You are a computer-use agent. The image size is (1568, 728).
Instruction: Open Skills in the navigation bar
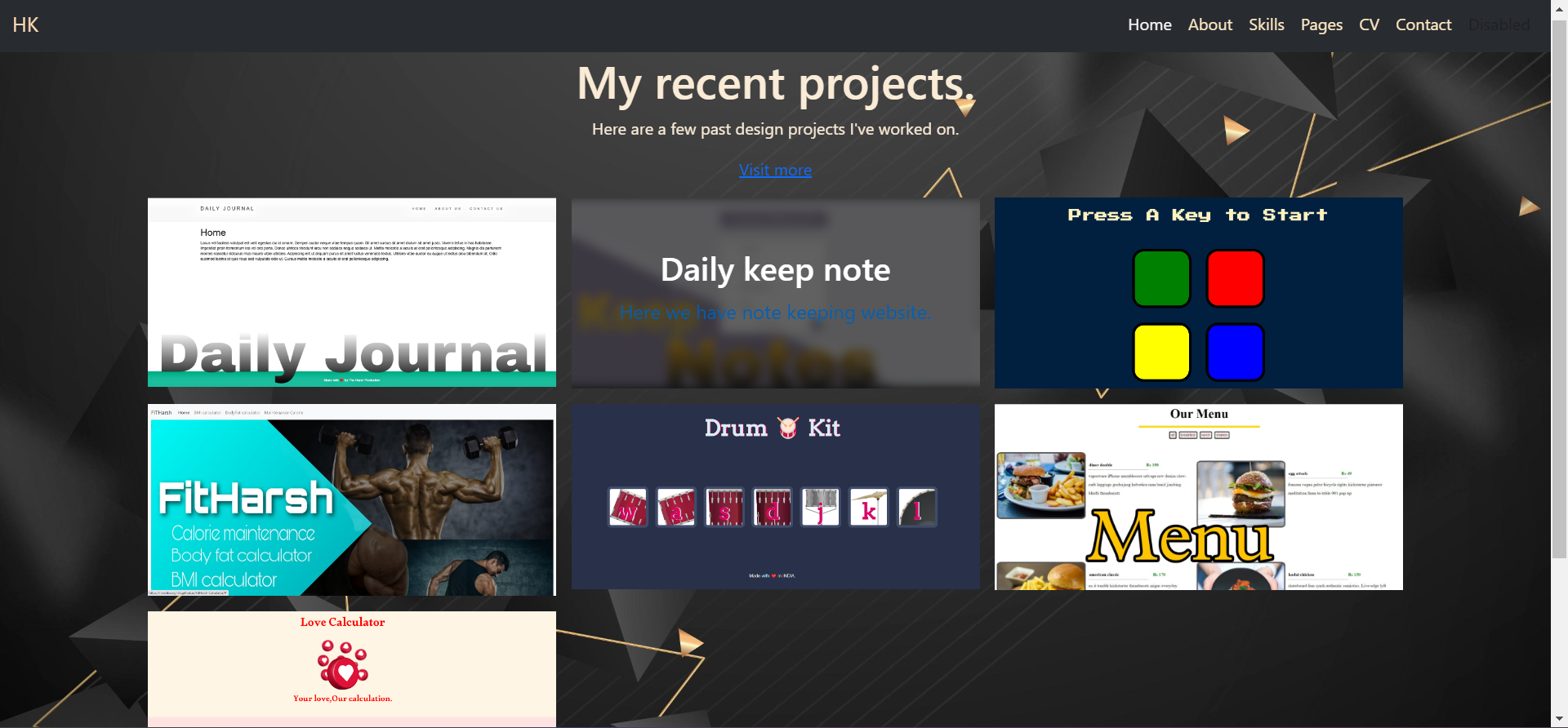coord(1266,25)
